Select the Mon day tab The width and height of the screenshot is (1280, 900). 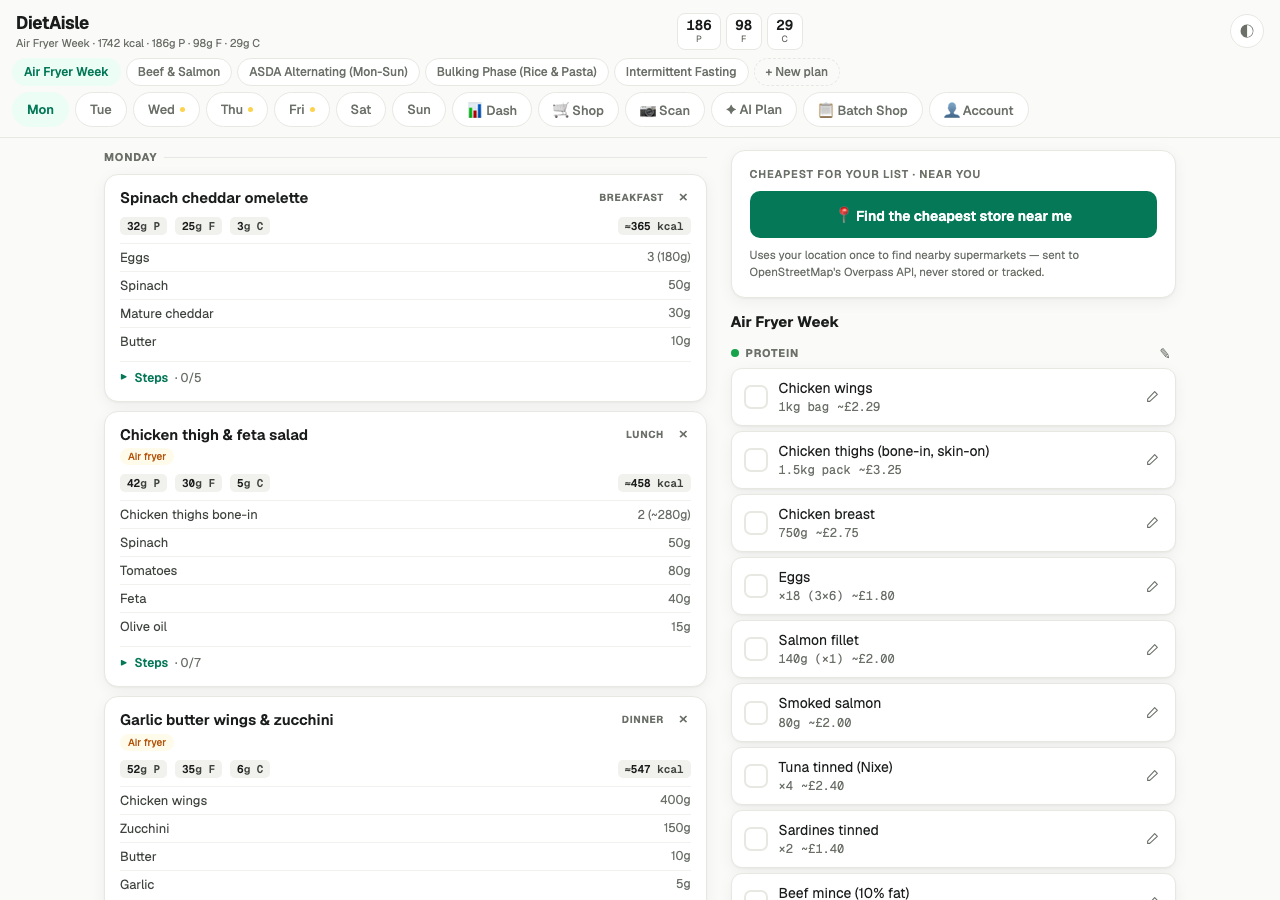coord(40,110)
